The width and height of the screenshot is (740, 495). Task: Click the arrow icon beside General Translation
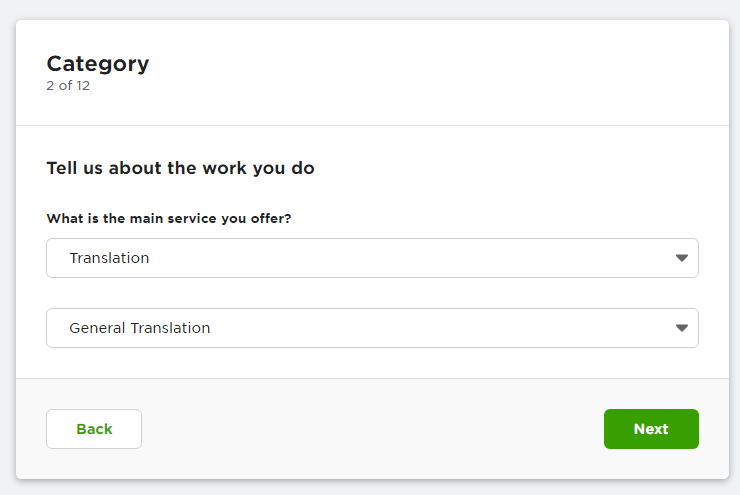pos(681,328)
